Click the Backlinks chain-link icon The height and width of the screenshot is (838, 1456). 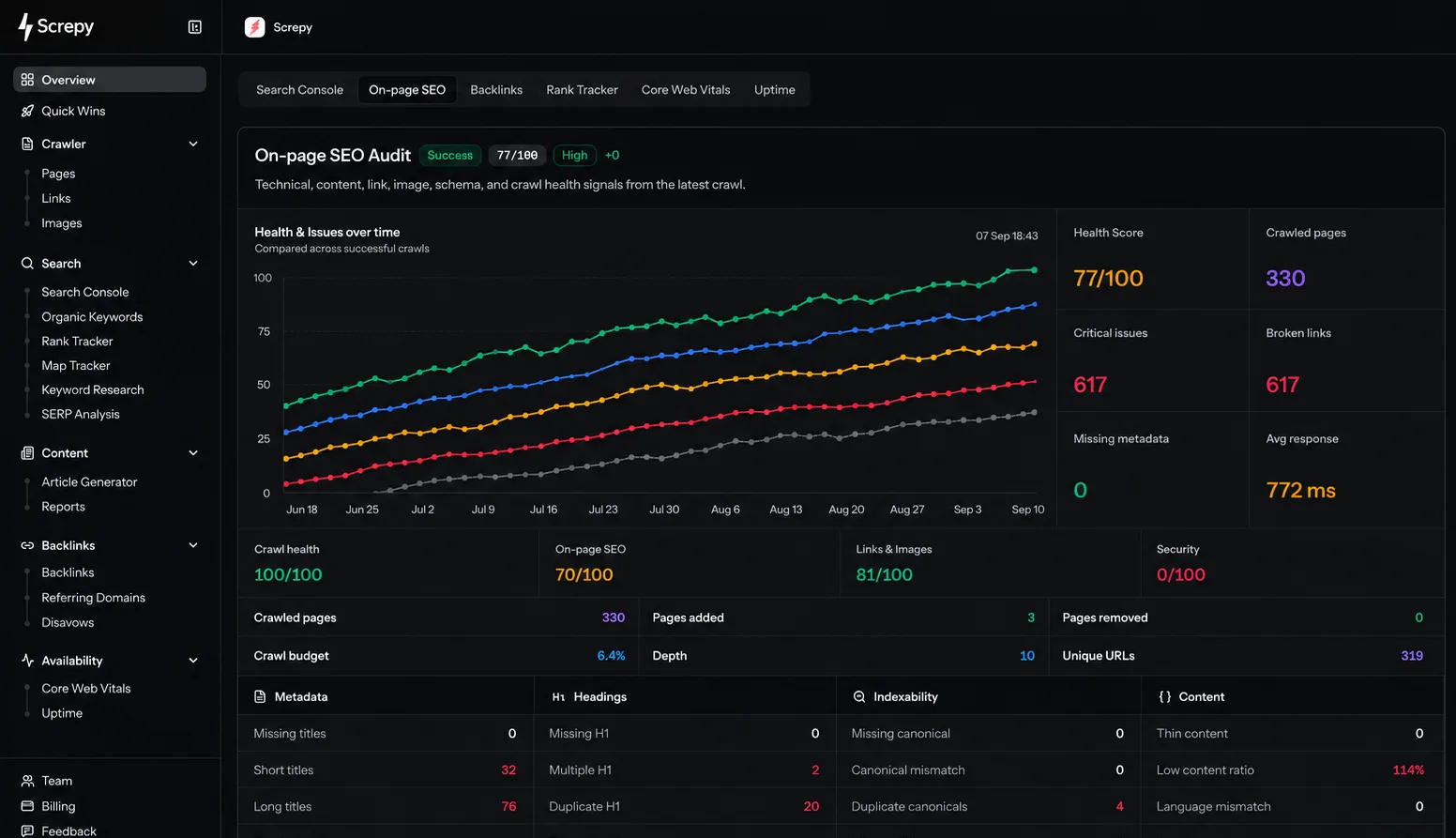(x=27, y=545)
